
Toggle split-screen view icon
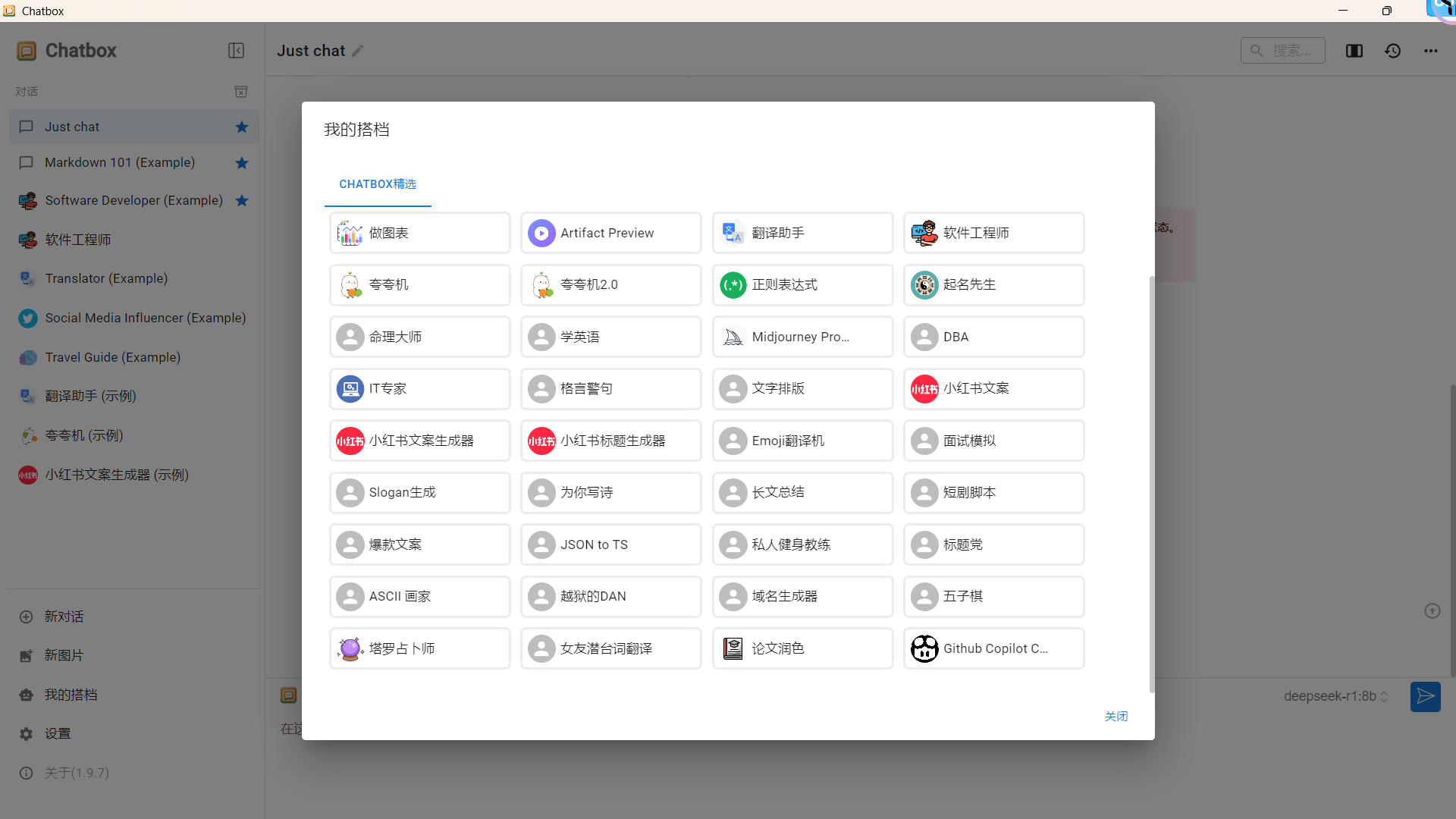click(1354, 51)
